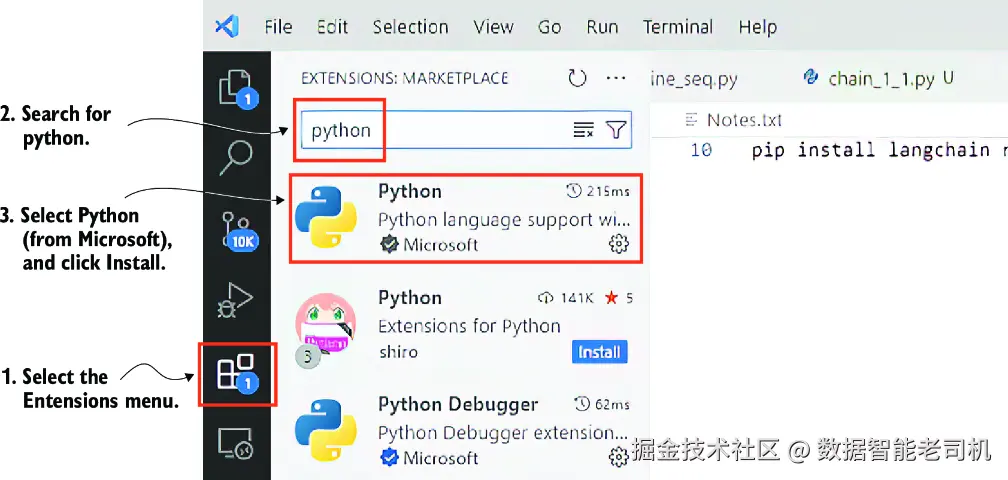Open Marketplace views and more actions
This screenshot has width=1008, height=480.
click(616, 78)
